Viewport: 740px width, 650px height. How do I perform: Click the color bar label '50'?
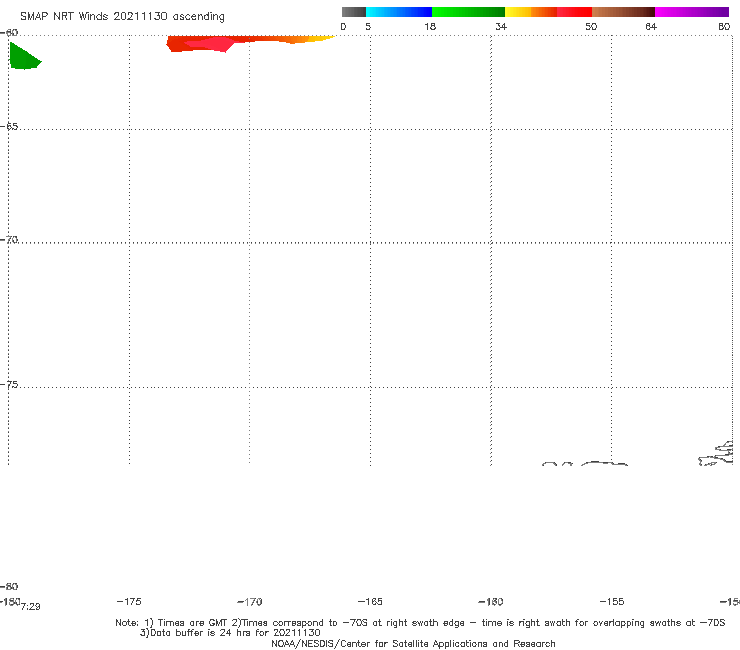(x=591, y=26)
